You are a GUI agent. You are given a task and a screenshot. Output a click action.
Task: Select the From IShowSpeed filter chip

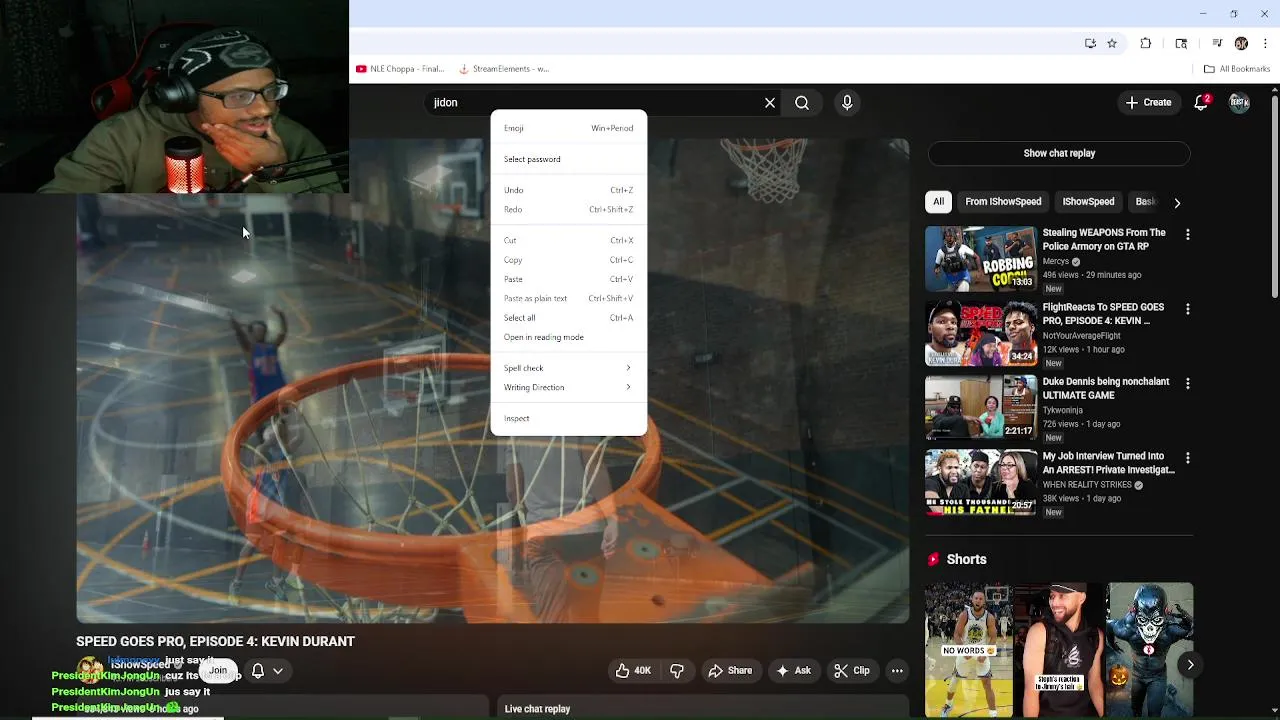(1003, 202)
